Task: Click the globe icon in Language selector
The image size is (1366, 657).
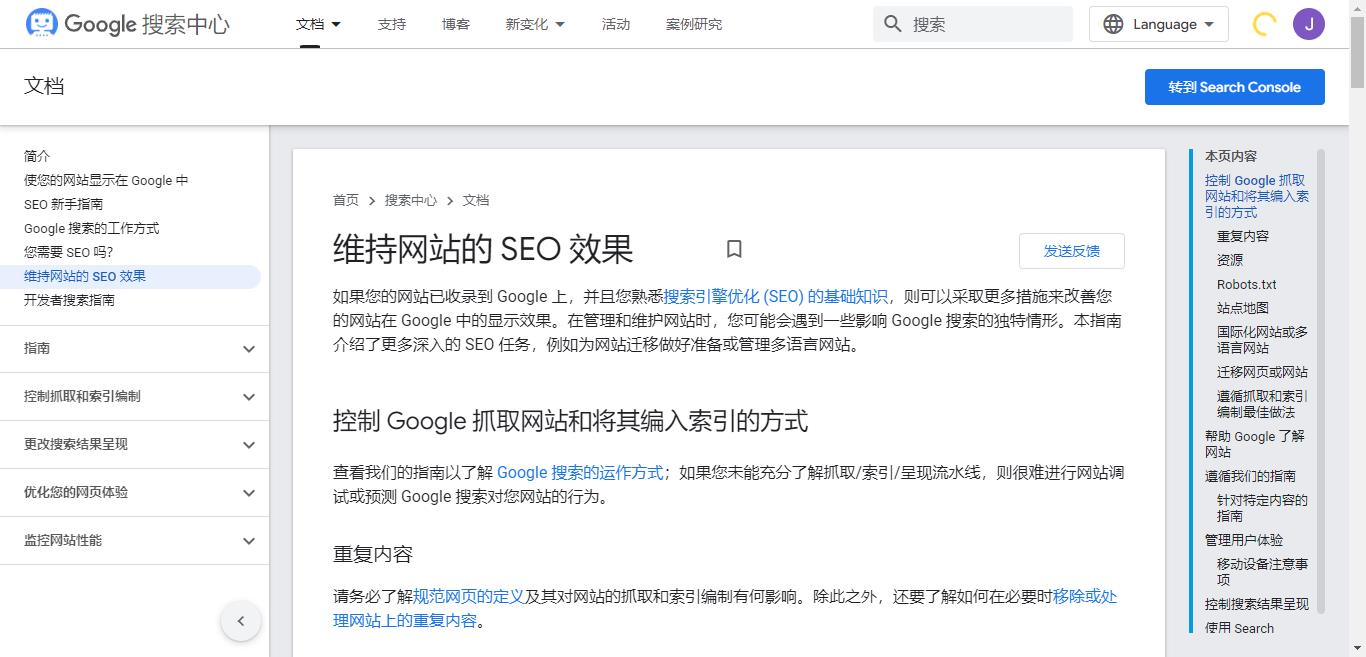Action: tap(1114, 23)
